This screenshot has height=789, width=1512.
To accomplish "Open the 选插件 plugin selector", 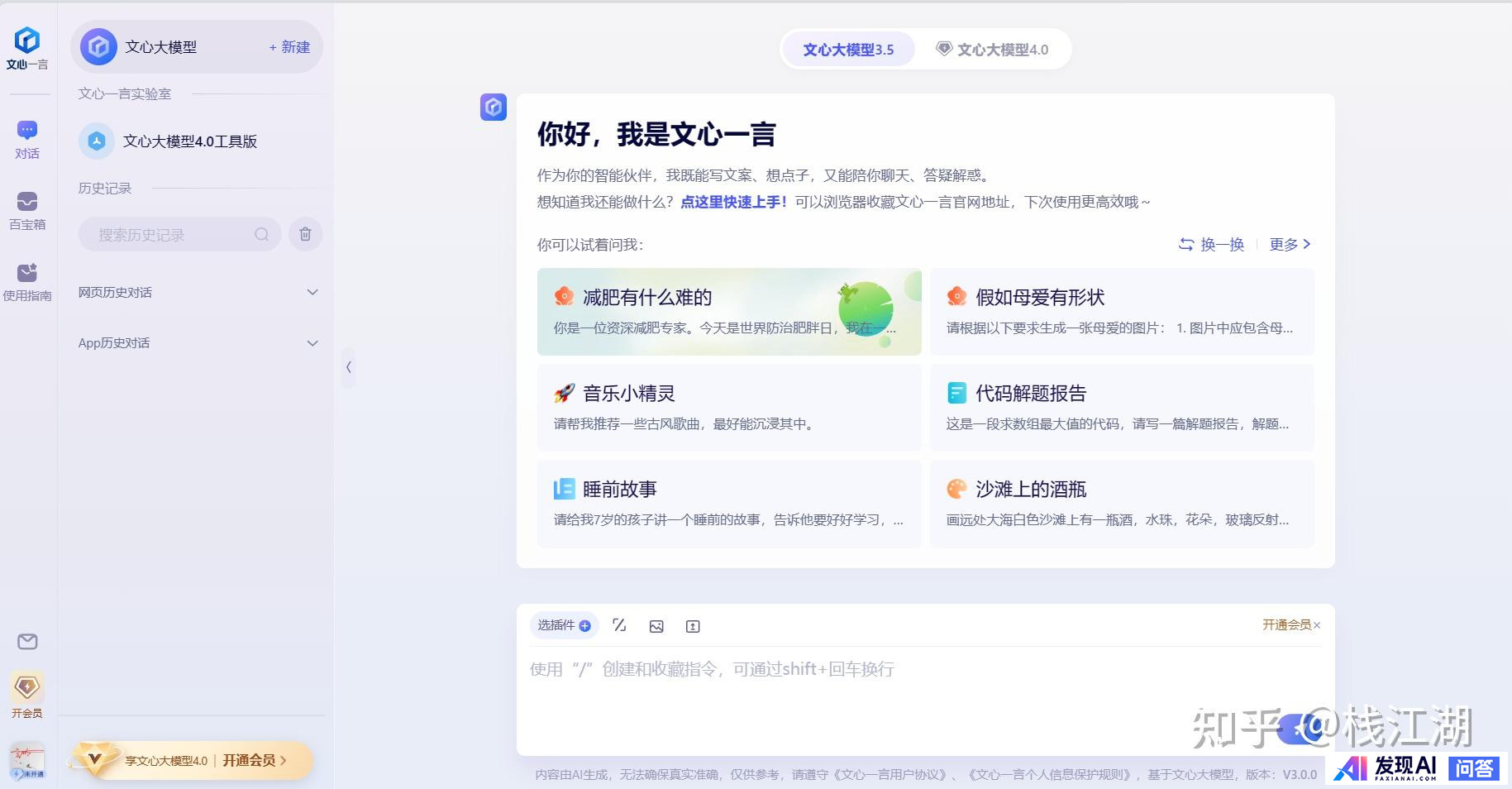I will click(x=564, y=625).
